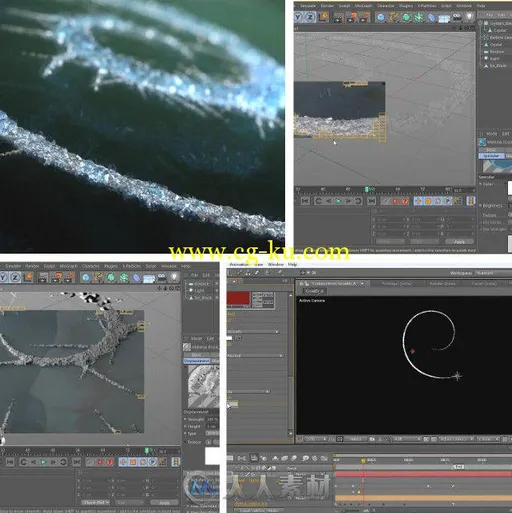The image size is (512, 513).
Task: Click Render to Picture Viewer in bottom-left Cinema 4D
Action: point(57,277)
